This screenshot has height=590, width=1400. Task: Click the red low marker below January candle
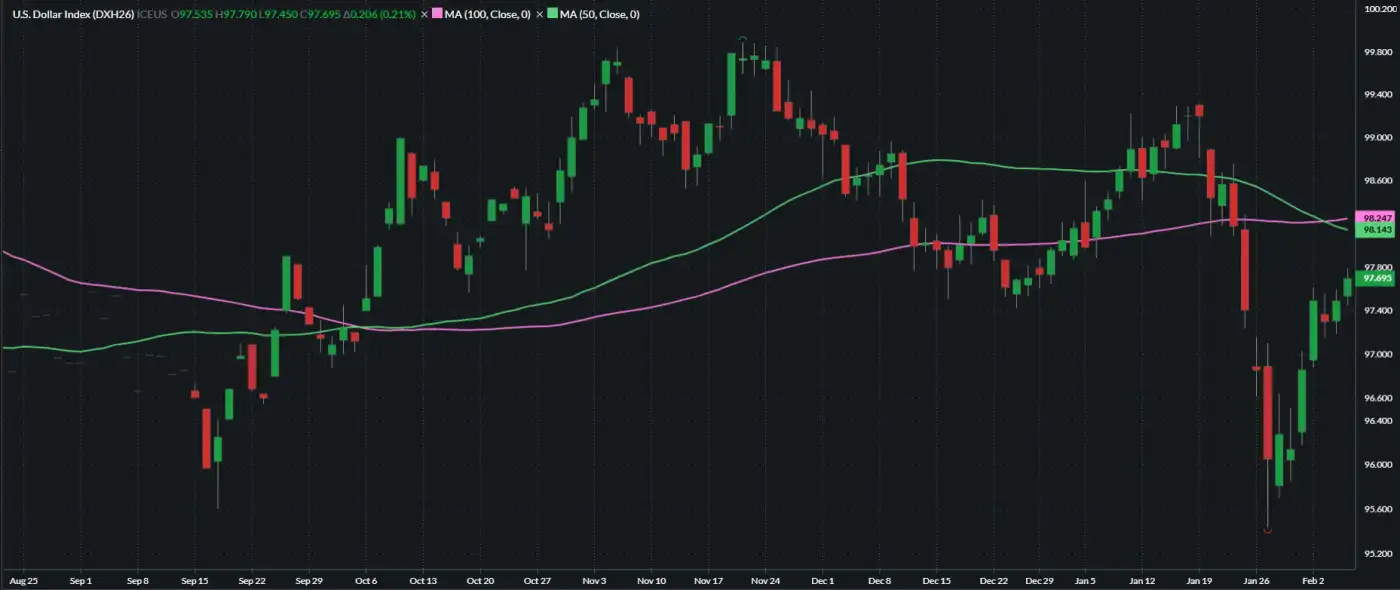pos(1268,530)
